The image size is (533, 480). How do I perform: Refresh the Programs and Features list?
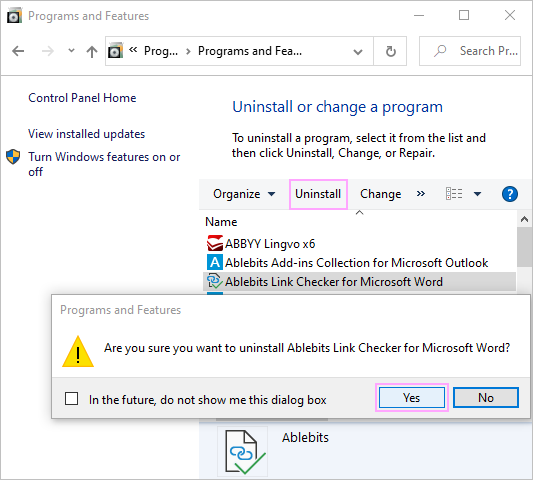(x=391, y=51)
